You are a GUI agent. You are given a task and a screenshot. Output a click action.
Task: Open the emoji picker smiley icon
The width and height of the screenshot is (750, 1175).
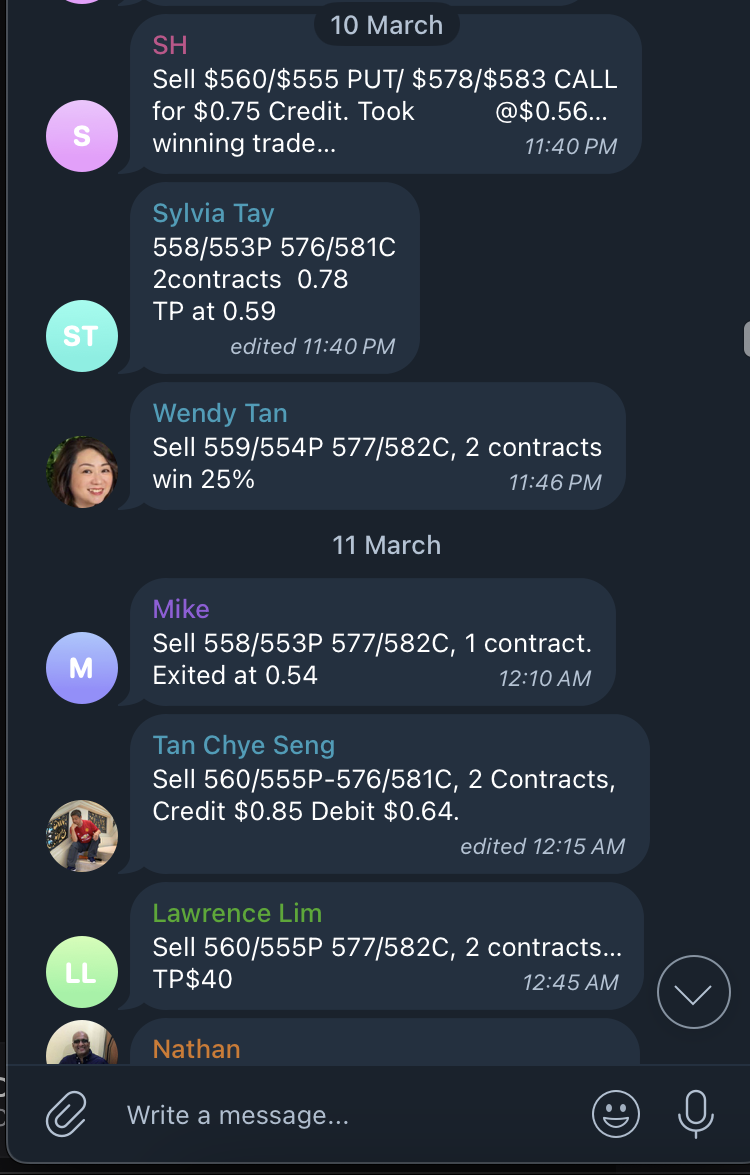tap(616, 1114)
